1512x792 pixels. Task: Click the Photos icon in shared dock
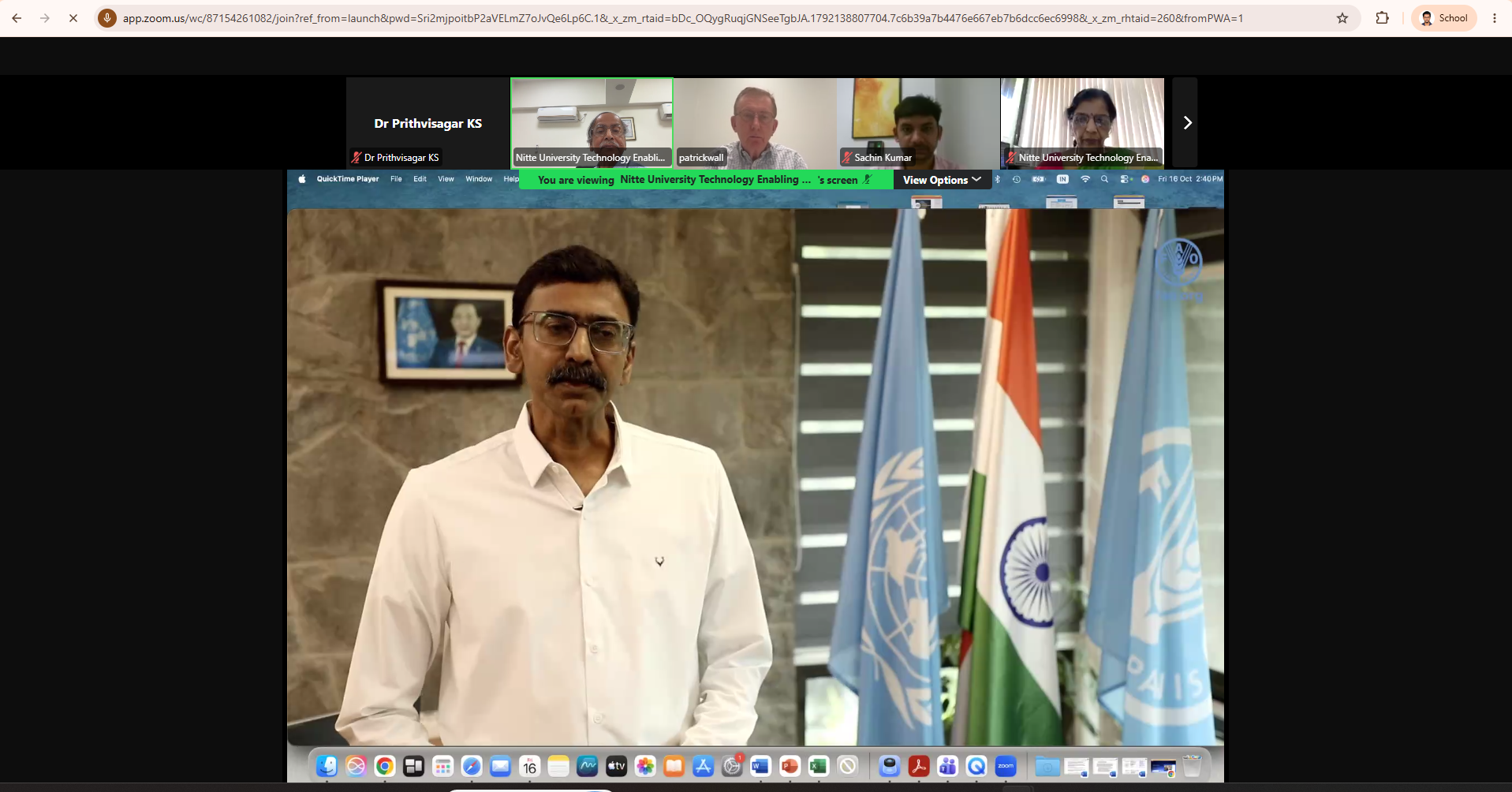click(x=645, y=765)
